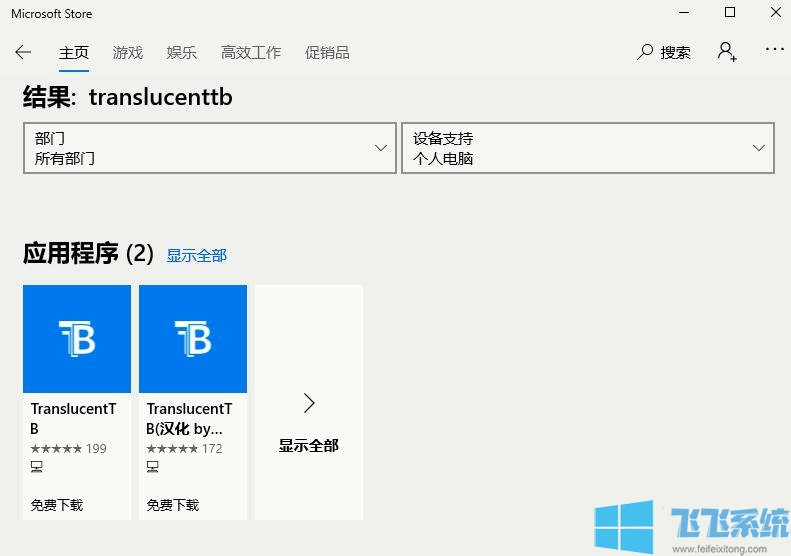Open the 高效工作 productivity tab
The width and height of the screenshot is (791, 556).
251,52
